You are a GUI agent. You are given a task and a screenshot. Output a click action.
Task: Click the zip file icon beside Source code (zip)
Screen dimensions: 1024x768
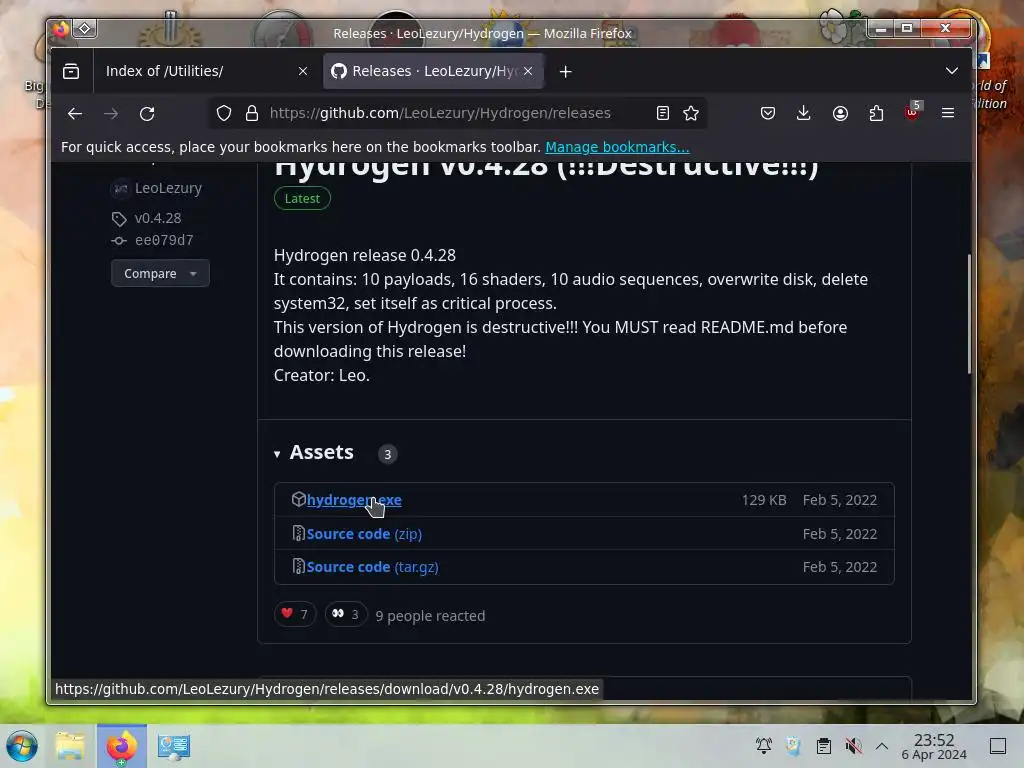click(x=298, y=534)
